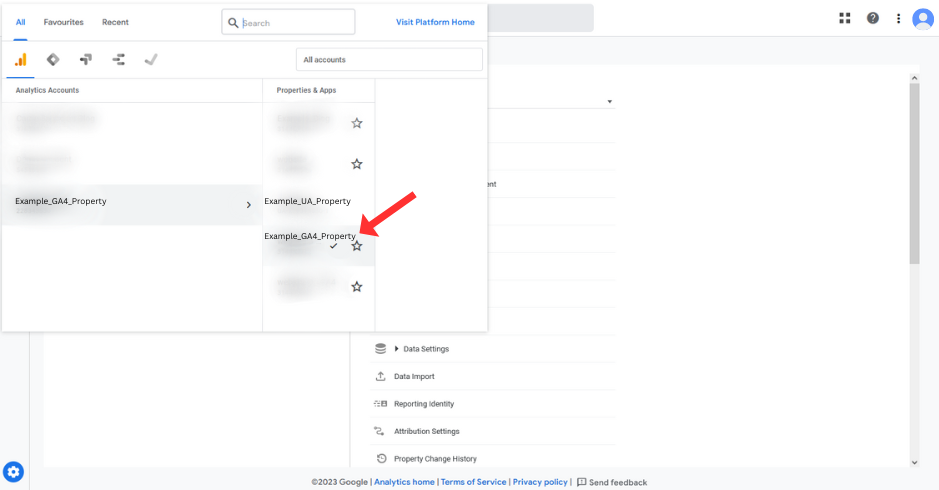Click the Data Settings label
The width and height of the screenshot is (939, 490).
click(x=426, y=349)
